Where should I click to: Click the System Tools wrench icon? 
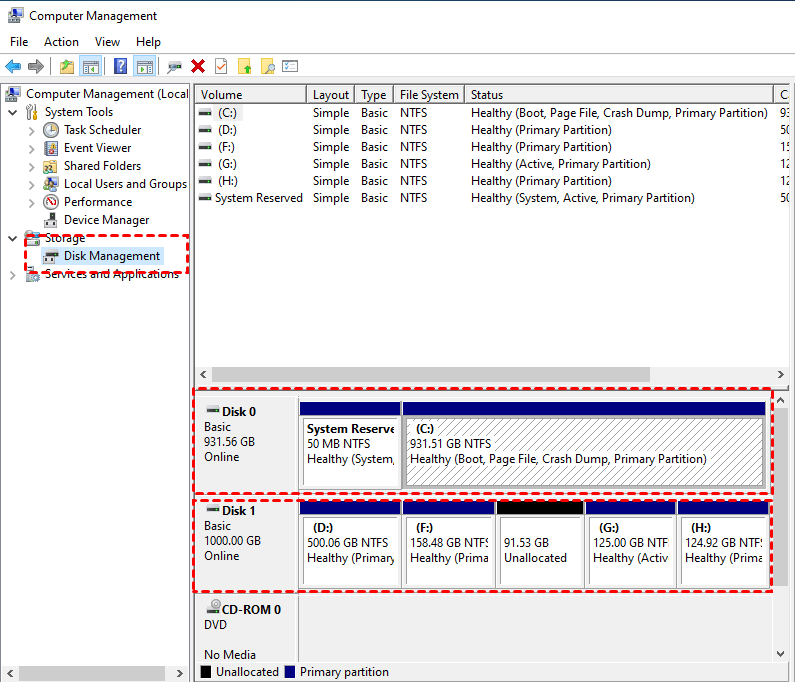32,112
